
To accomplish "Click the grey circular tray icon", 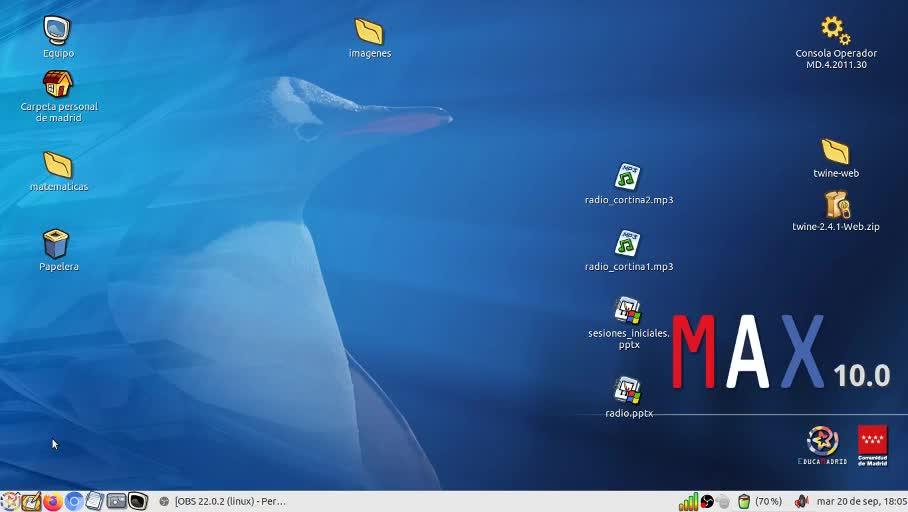I will pyautogui.click(x=722, y=502).
